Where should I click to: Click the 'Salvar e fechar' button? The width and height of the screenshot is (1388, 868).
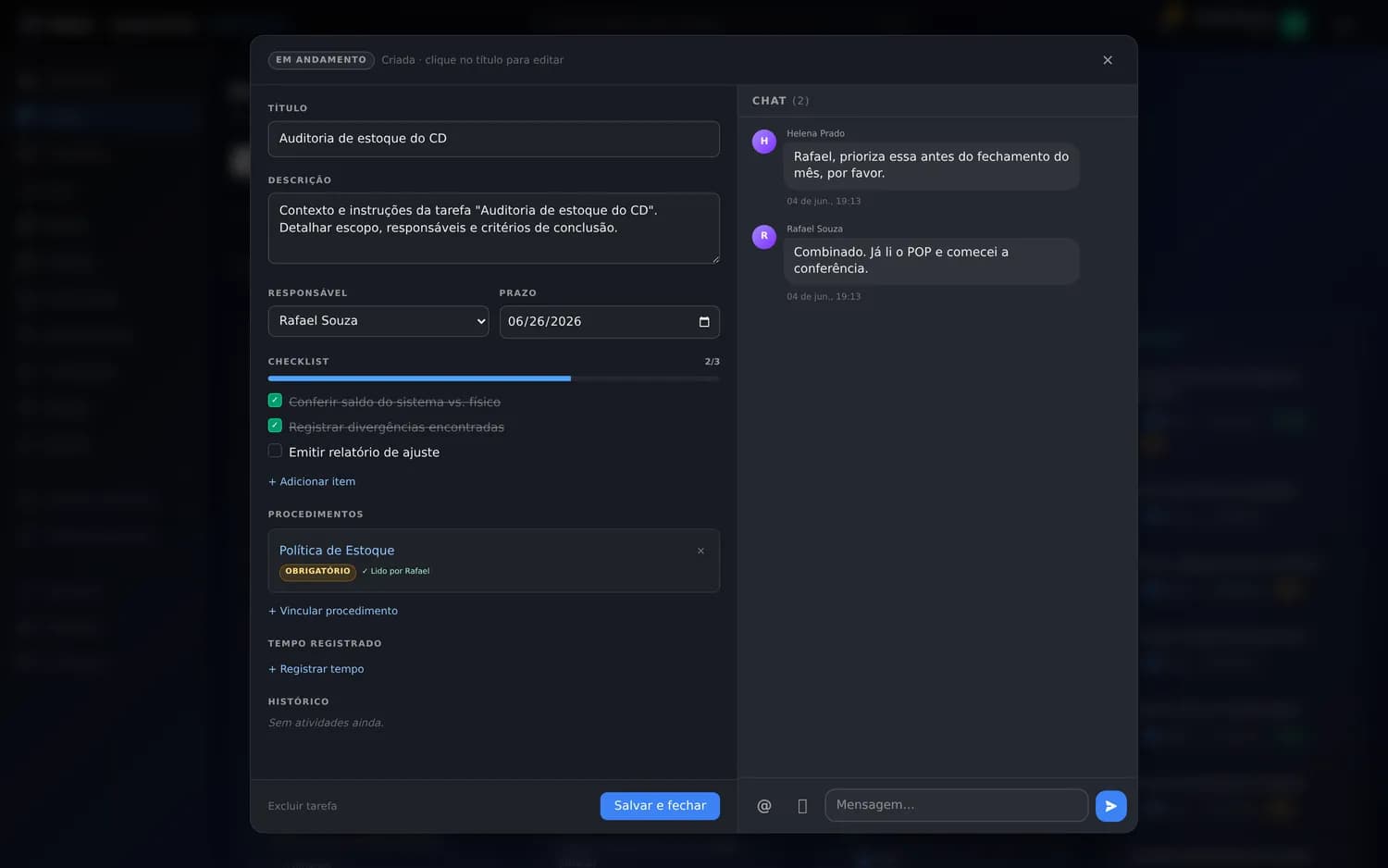tap(660, 806)
